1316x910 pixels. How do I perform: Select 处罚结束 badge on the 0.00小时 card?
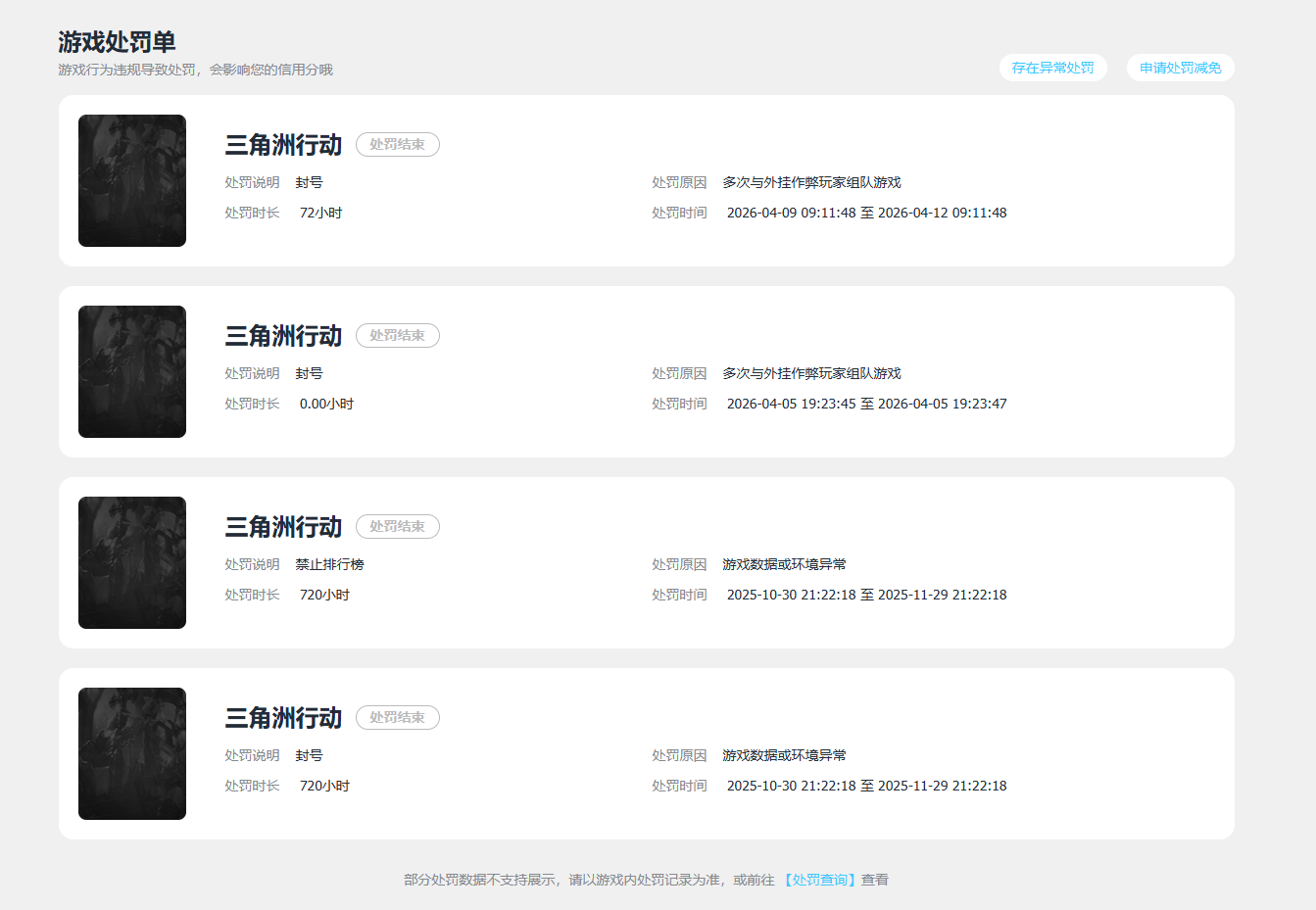pyautogui.click(x=397, y=335)
